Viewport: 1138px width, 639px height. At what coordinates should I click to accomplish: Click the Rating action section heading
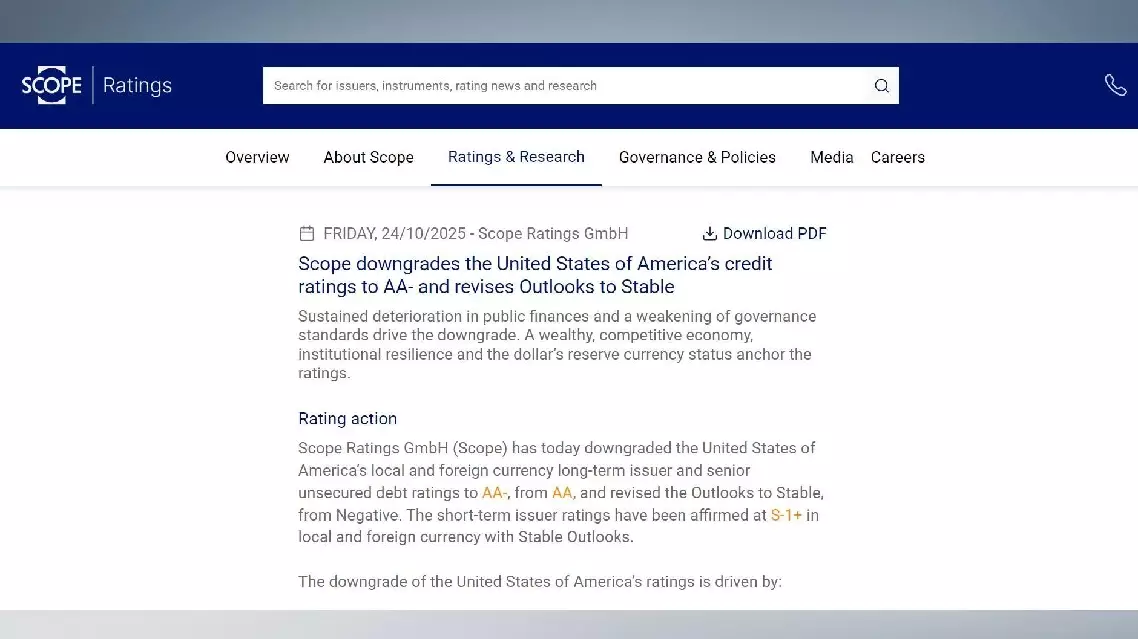tap(347, 419)
